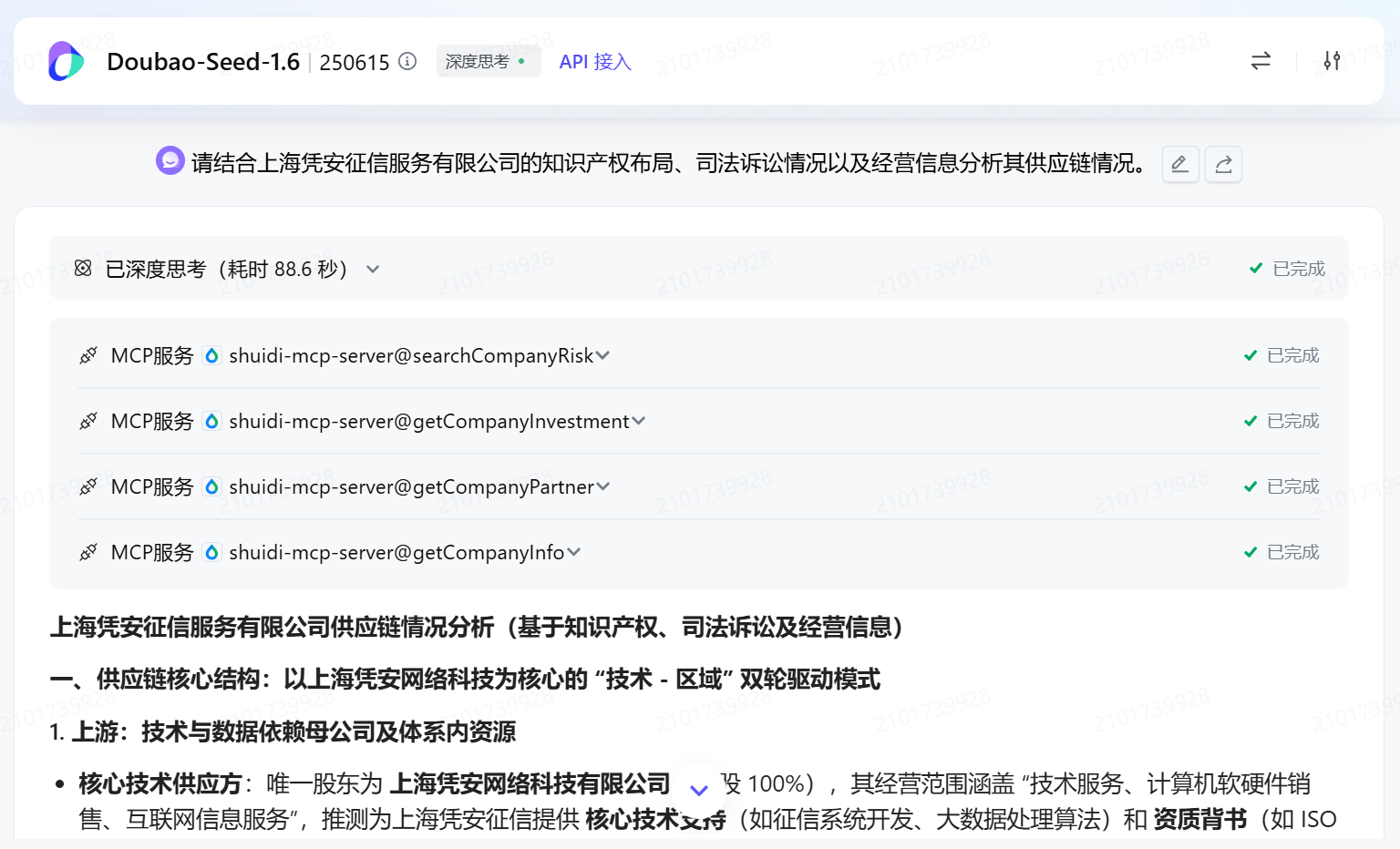Click the shuidi droplet icon in getCompanyInvestment row
The image size is (1400, 849).
tap(211, 421)
